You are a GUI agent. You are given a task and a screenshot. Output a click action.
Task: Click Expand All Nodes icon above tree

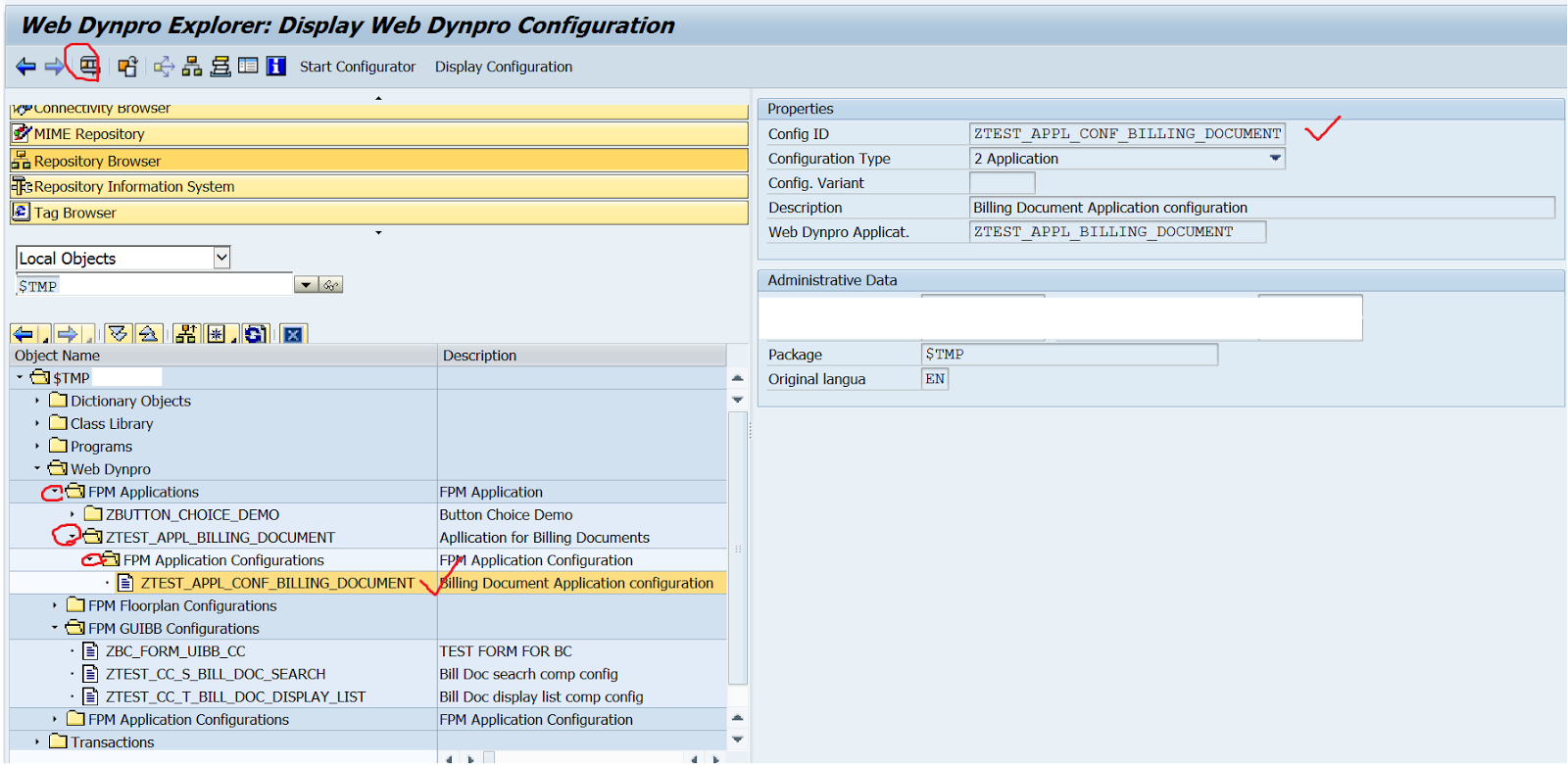[x=119, y=334]
